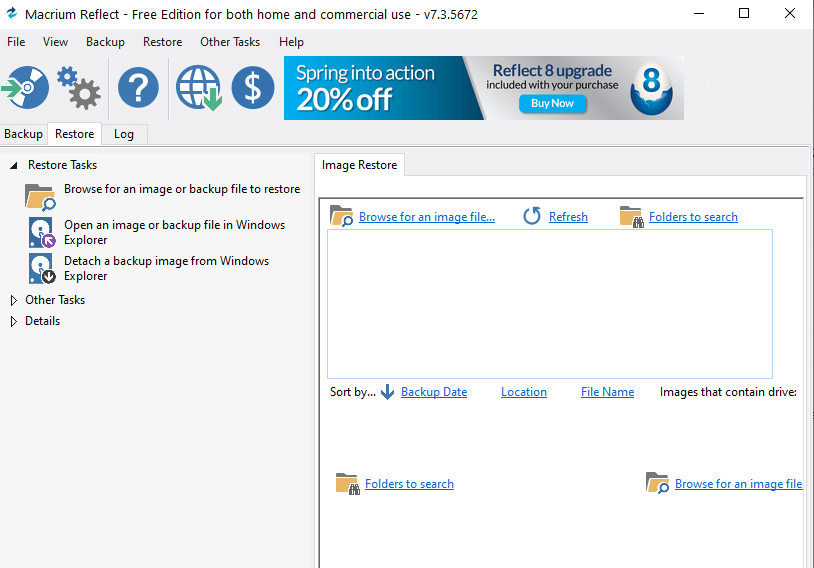Open the Other Tasks menu

[x=230, y=42]
